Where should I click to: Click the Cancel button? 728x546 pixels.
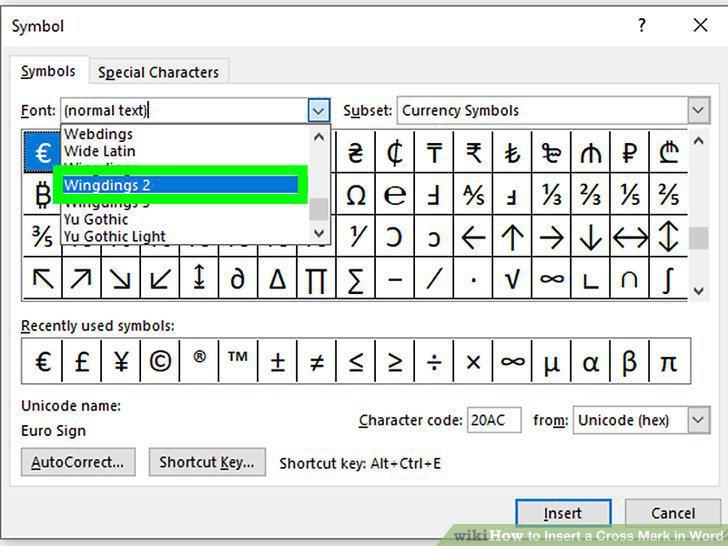point(673,513)
